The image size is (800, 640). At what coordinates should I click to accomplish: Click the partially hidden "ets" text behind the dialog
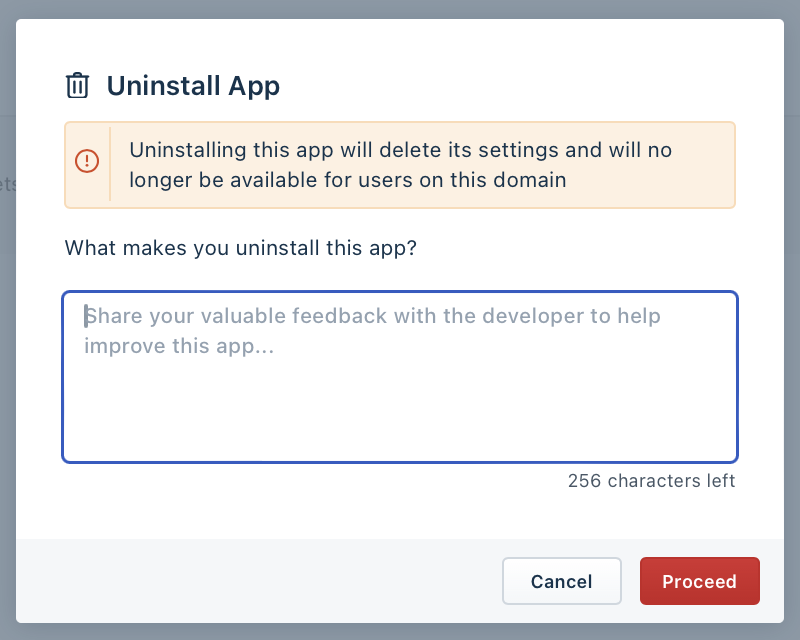[8, 184]
